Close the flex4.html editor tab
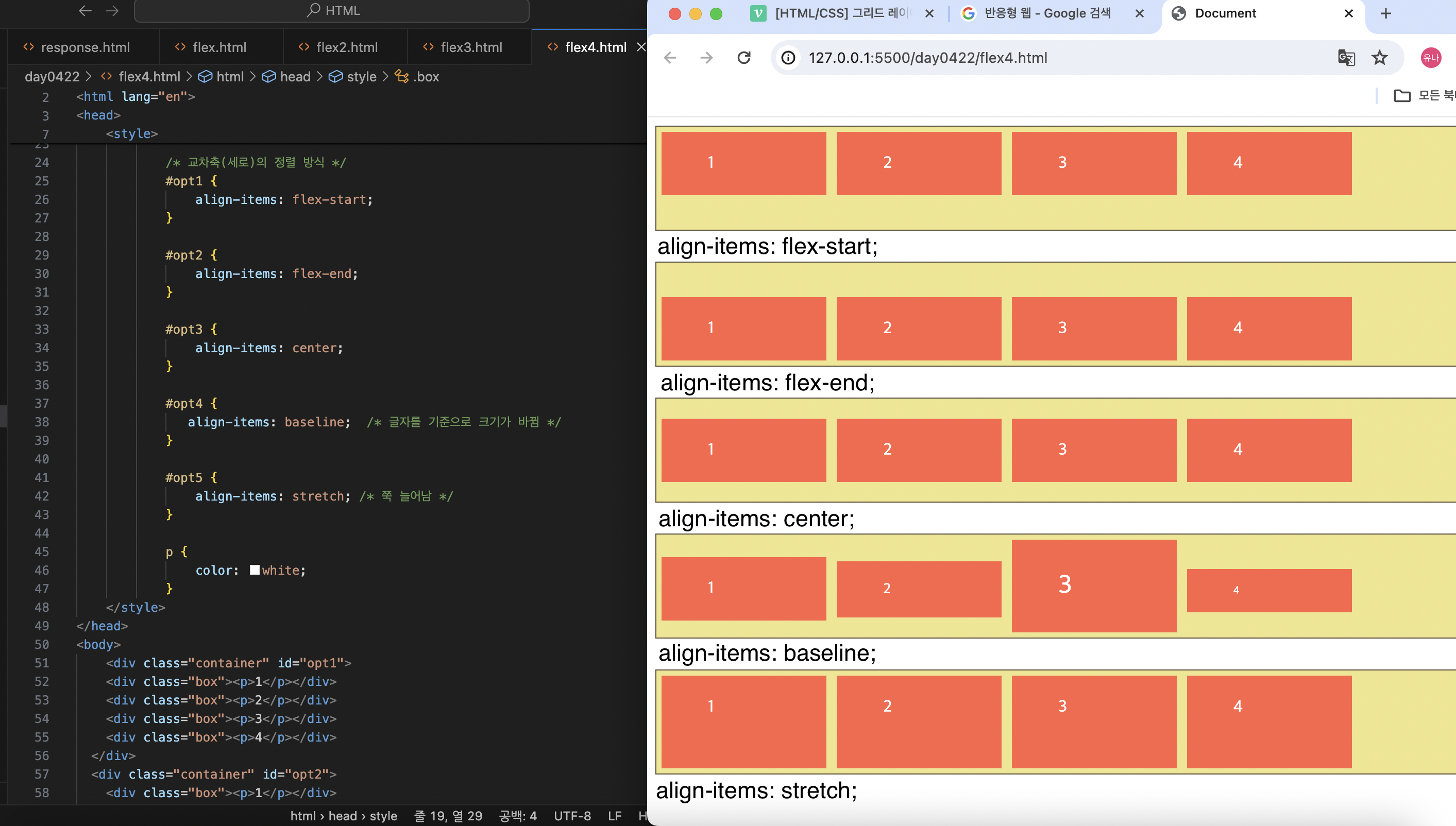Screen dimensions: 1456x826 point(641,47)
